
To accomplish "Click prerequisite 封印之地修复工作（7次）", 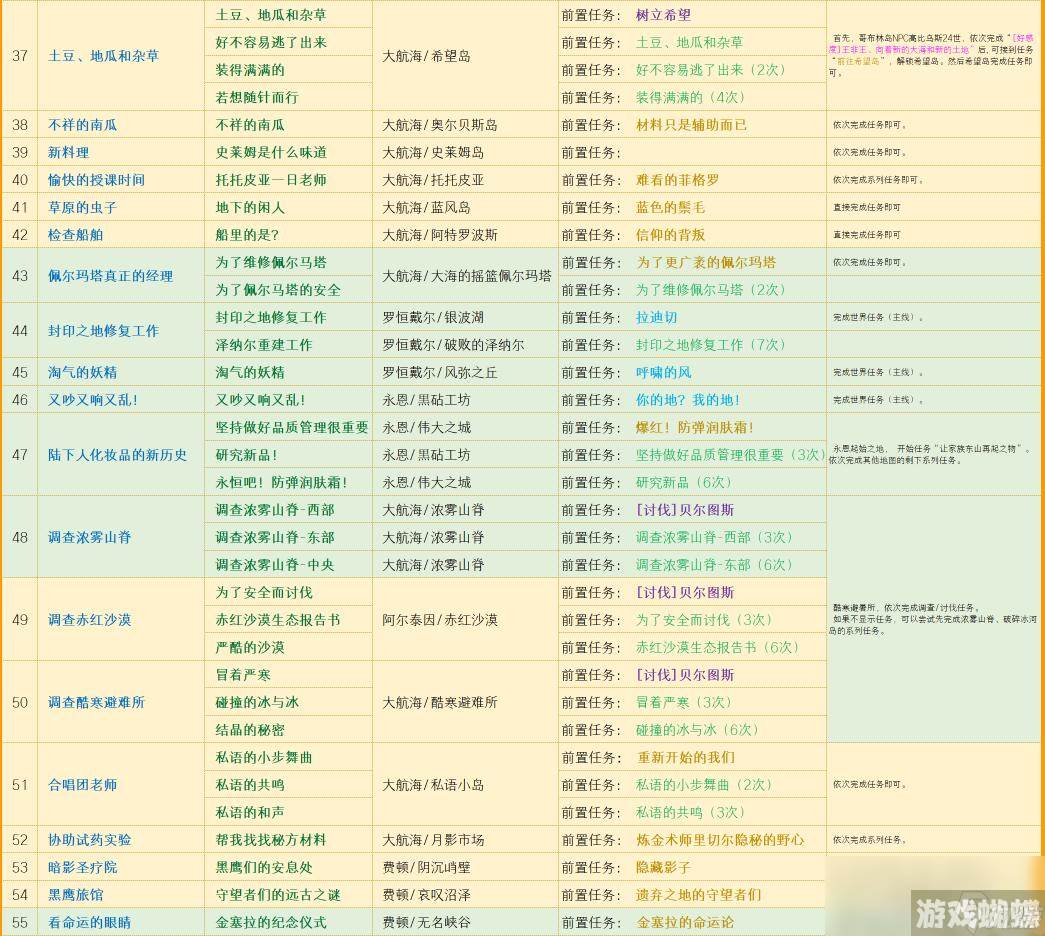I will click(x=710, y=345).
